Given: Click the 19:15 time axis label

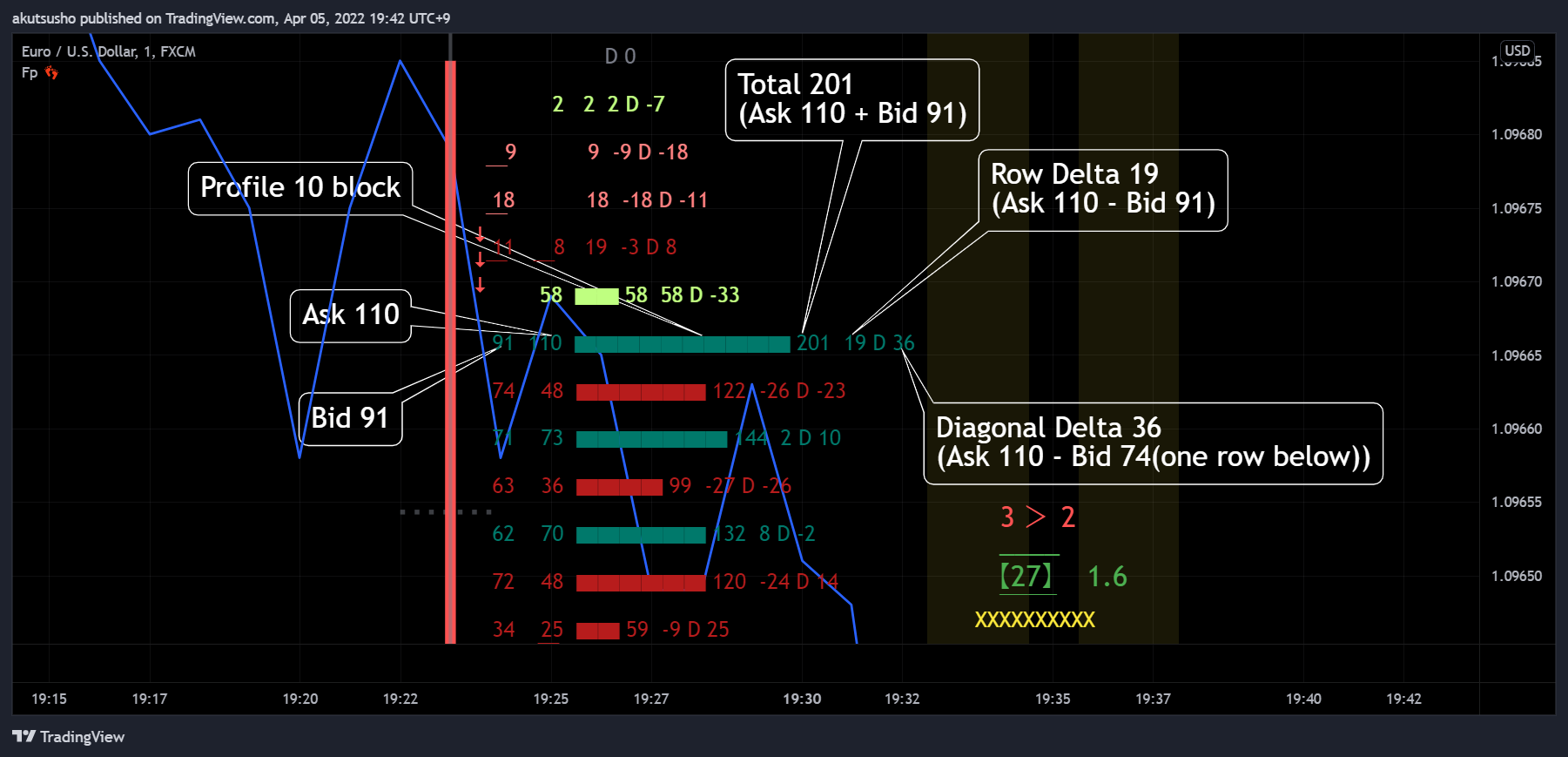Looking at the screenshot, I should pos(49,699).
